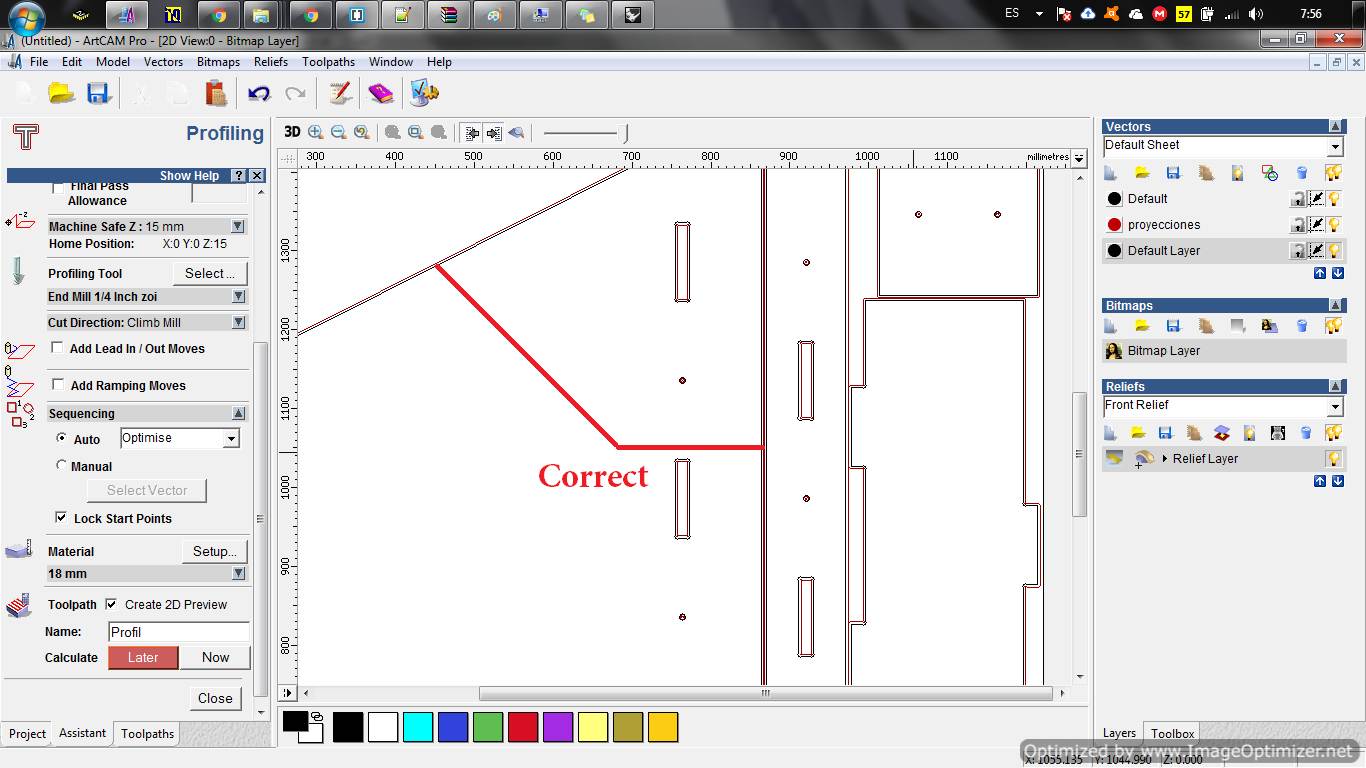The width and height of the screenshot is (1366, 768).
Task: Save the vector layer icon
Action: [x=1174, y=173]
